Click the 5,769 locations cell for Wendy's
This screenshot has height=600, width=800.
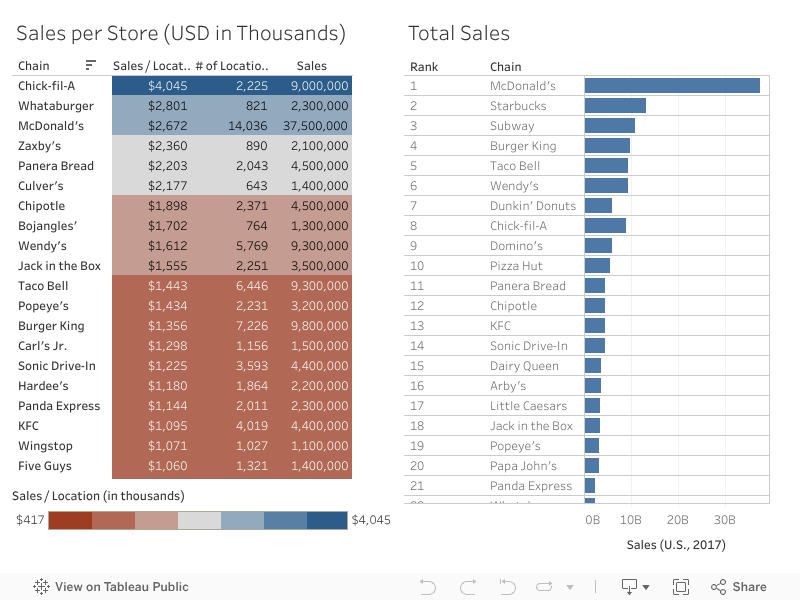pyautogui.click(x=252, y=245)
